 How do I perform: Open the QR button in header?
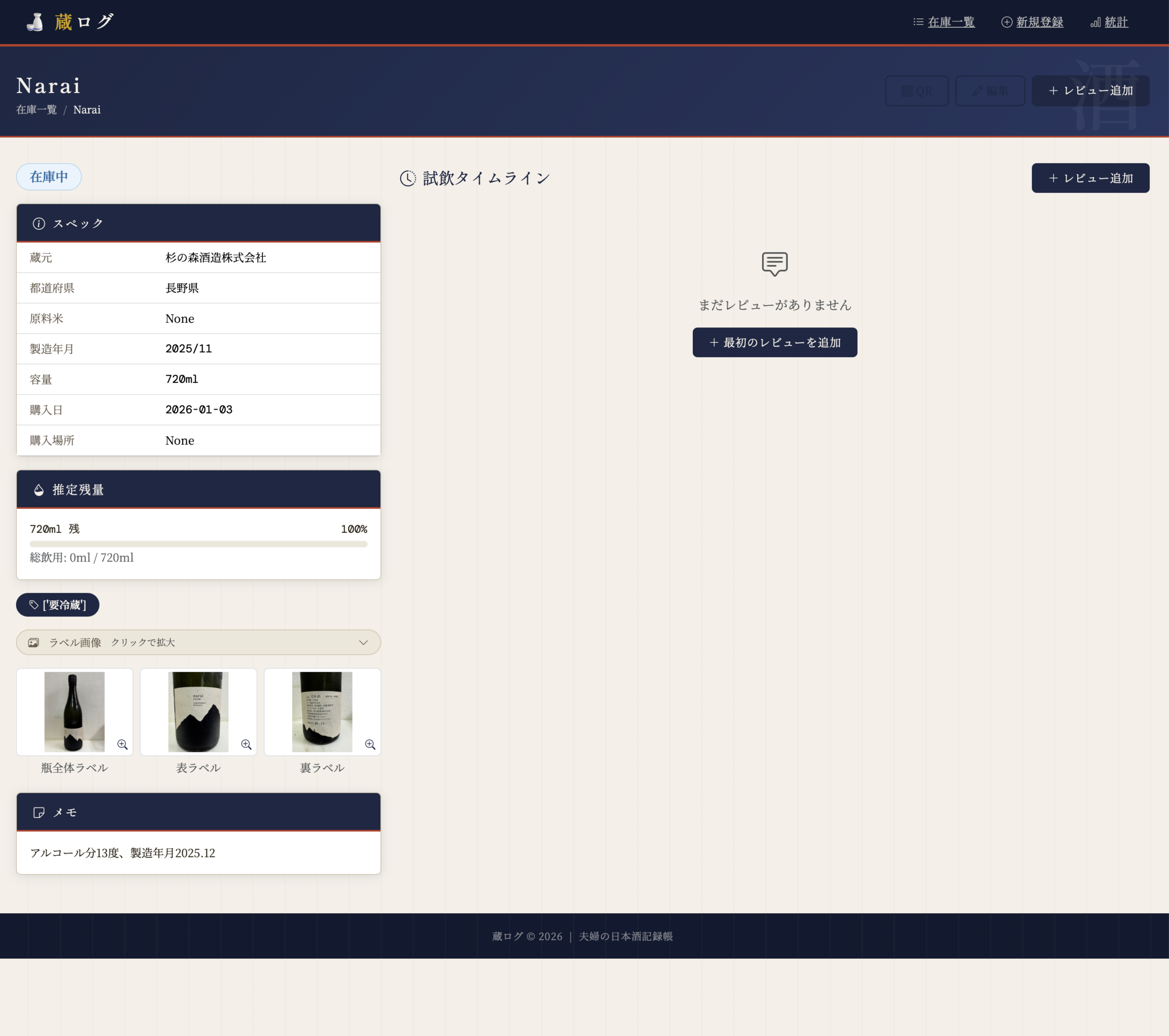tap(916, 91)
